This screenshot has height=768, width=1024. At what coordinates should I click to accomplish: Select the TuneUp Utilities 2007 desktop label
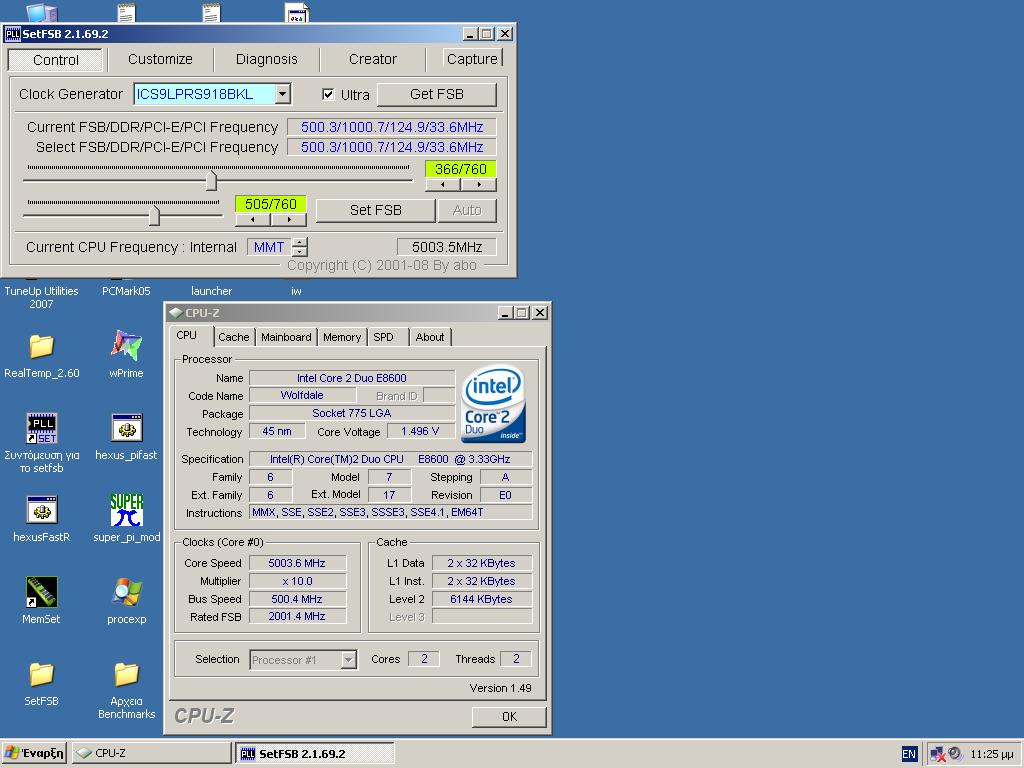(41, 297)
